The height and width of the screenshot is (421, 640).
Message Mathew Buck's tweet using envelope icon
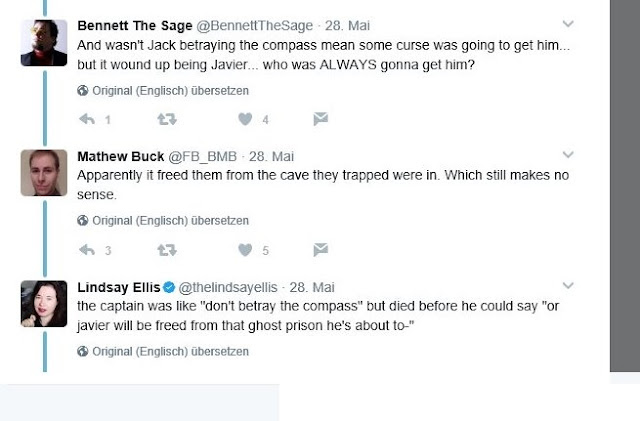(x=320, y=250)
